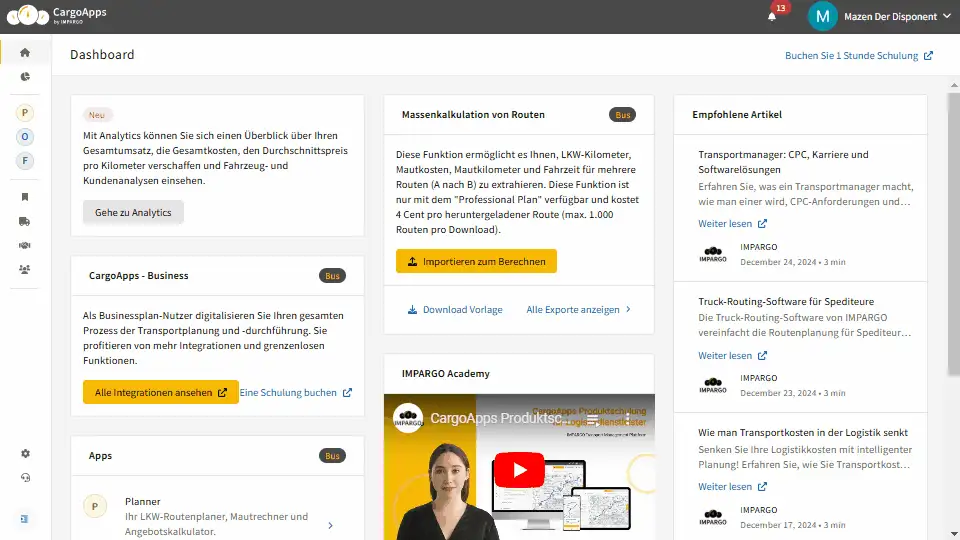
Task: Click the Neu badge on analytics card
Action: pyautogui.click(x=97, y=114)
